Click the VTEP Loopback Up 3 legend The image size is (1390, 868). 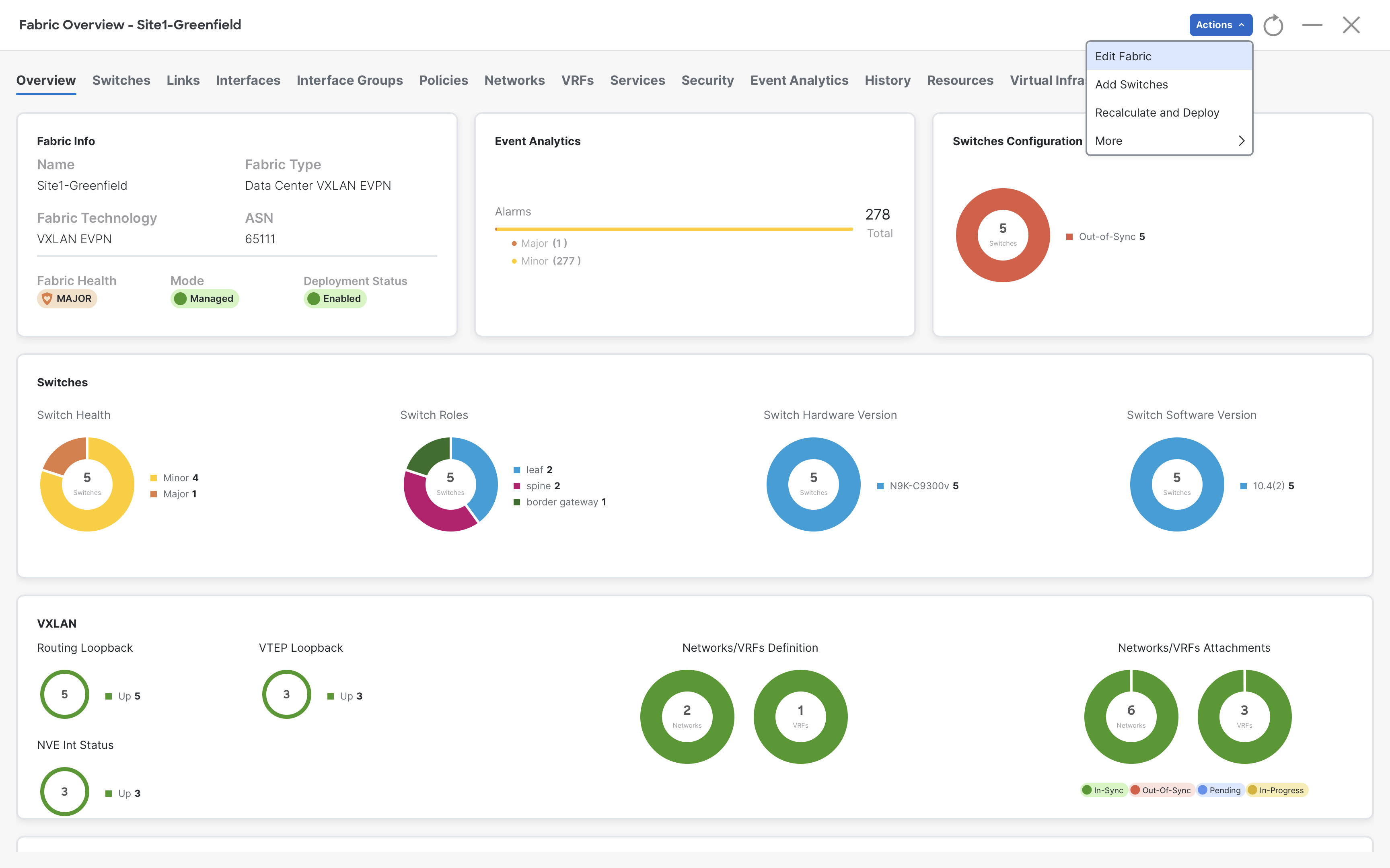(x=345, y=696)
